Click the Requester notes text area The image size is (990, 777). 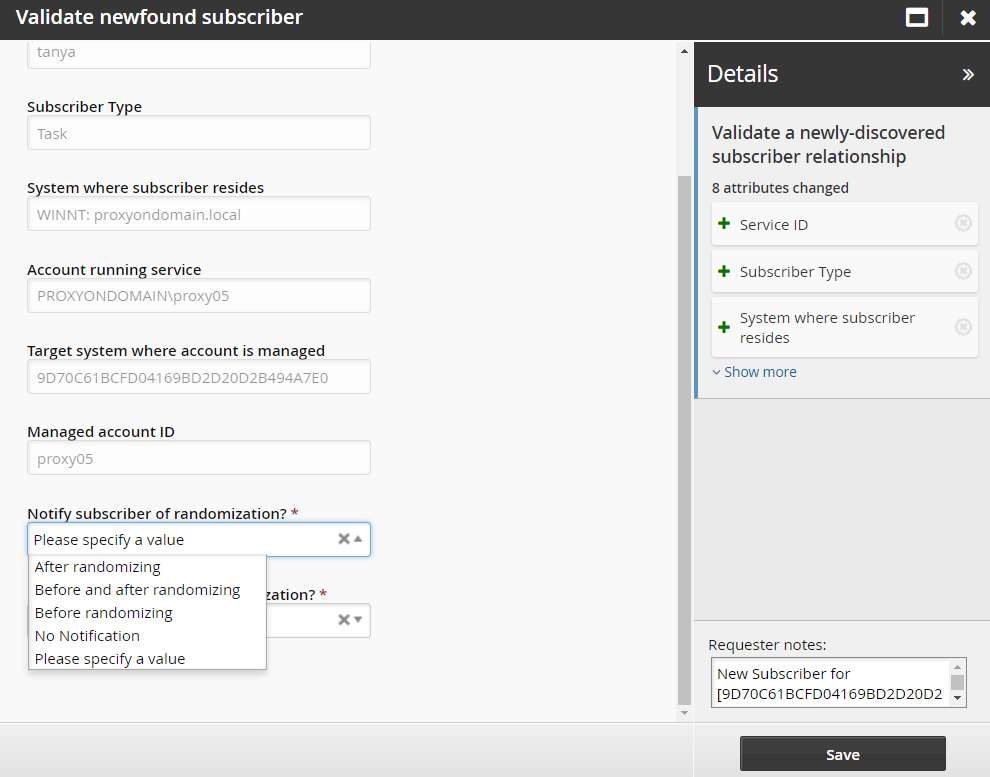[830, 683]
